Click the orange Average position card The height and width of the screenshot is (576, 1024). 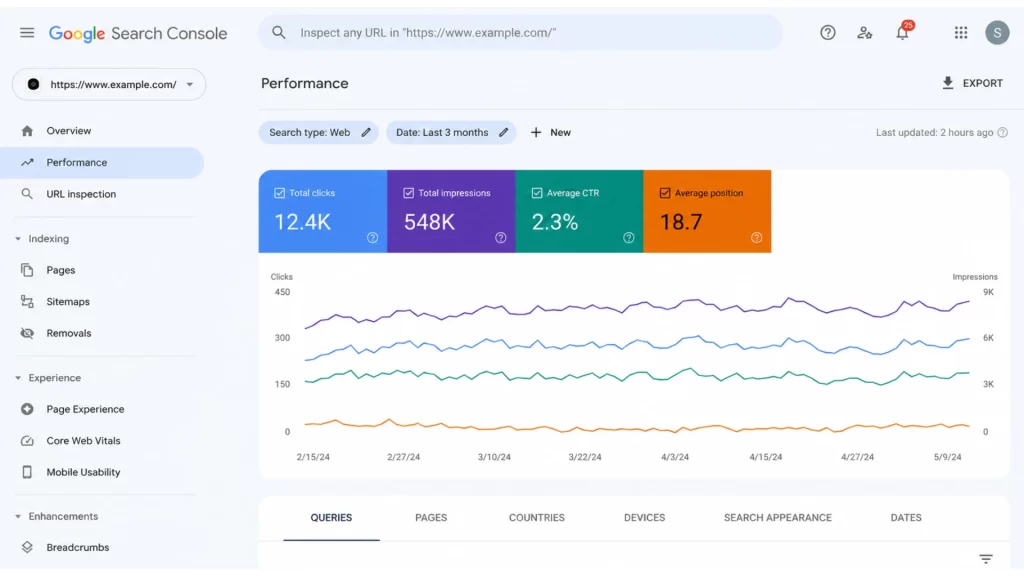[x=707, y=212]
